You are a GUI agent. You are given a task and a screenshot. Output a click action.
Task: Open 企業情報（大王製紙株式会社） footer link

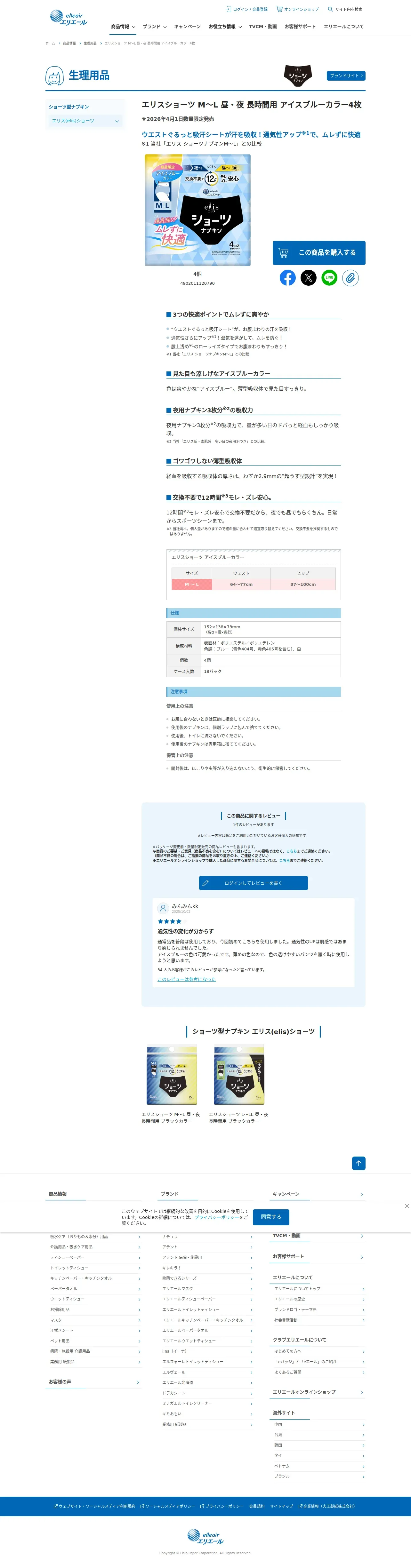click(326, 1507)
